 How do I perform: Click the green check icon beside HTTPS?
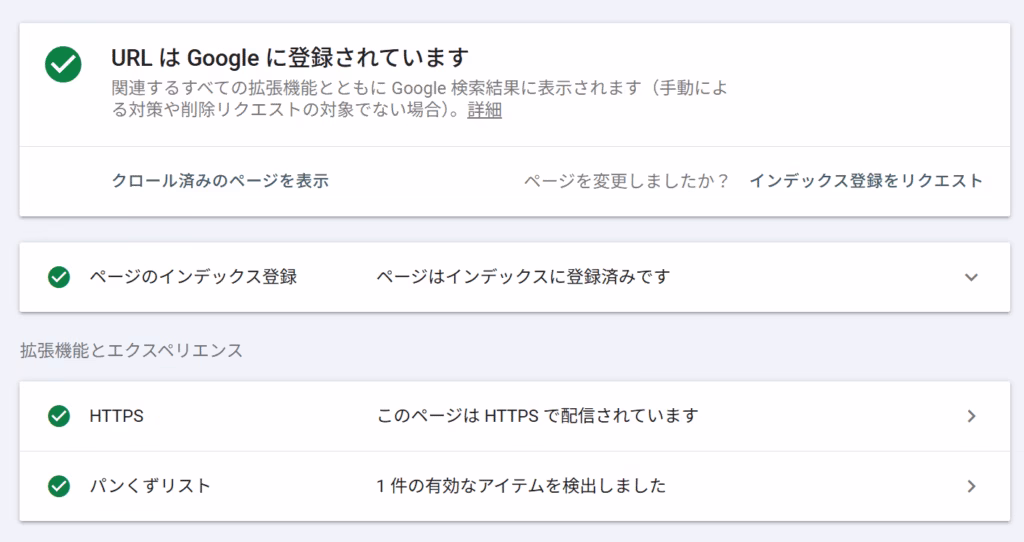[59, 416]
